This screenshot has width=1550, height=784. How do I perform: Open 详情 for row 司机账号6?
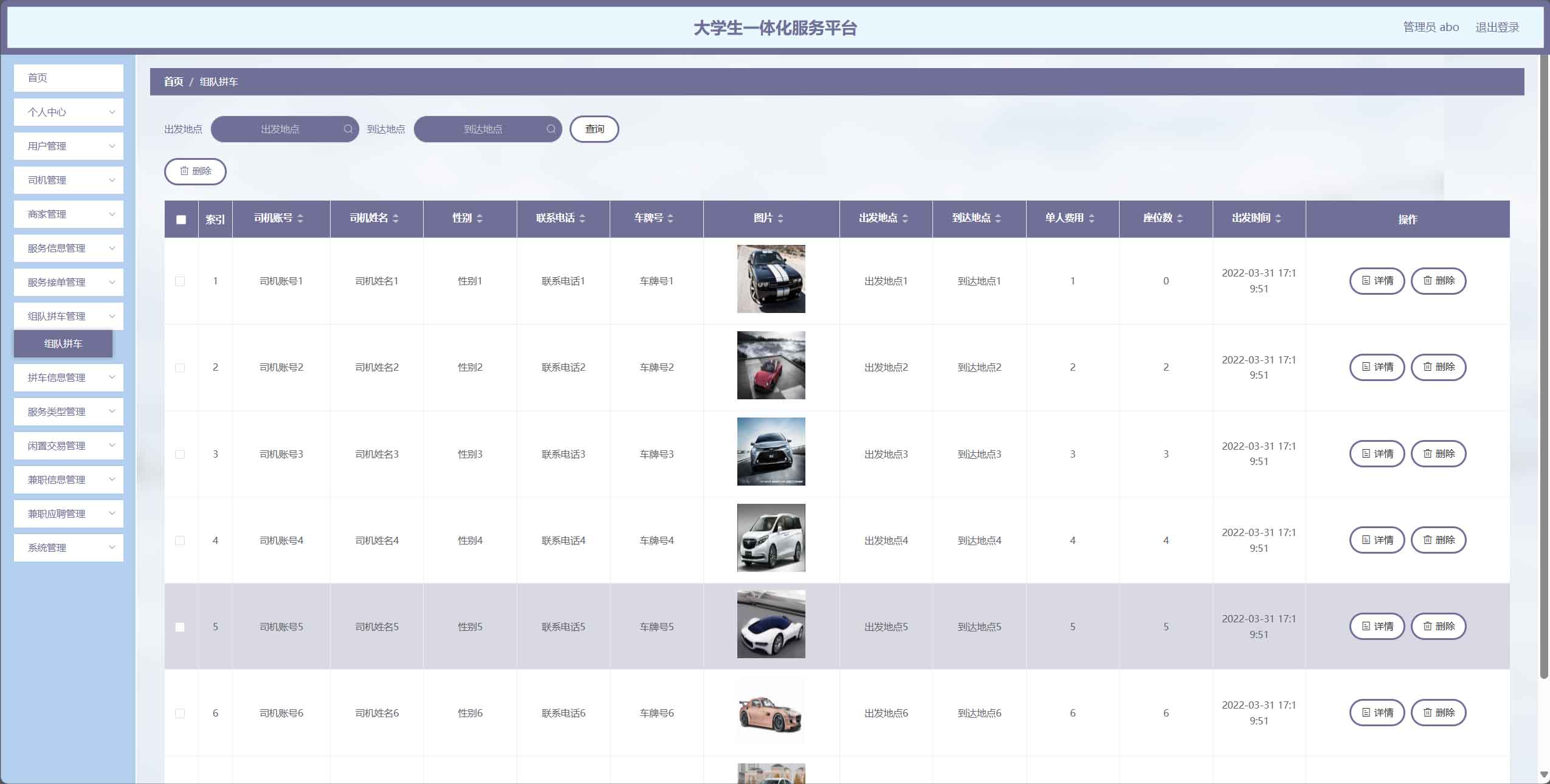[x=1377, y=713]
